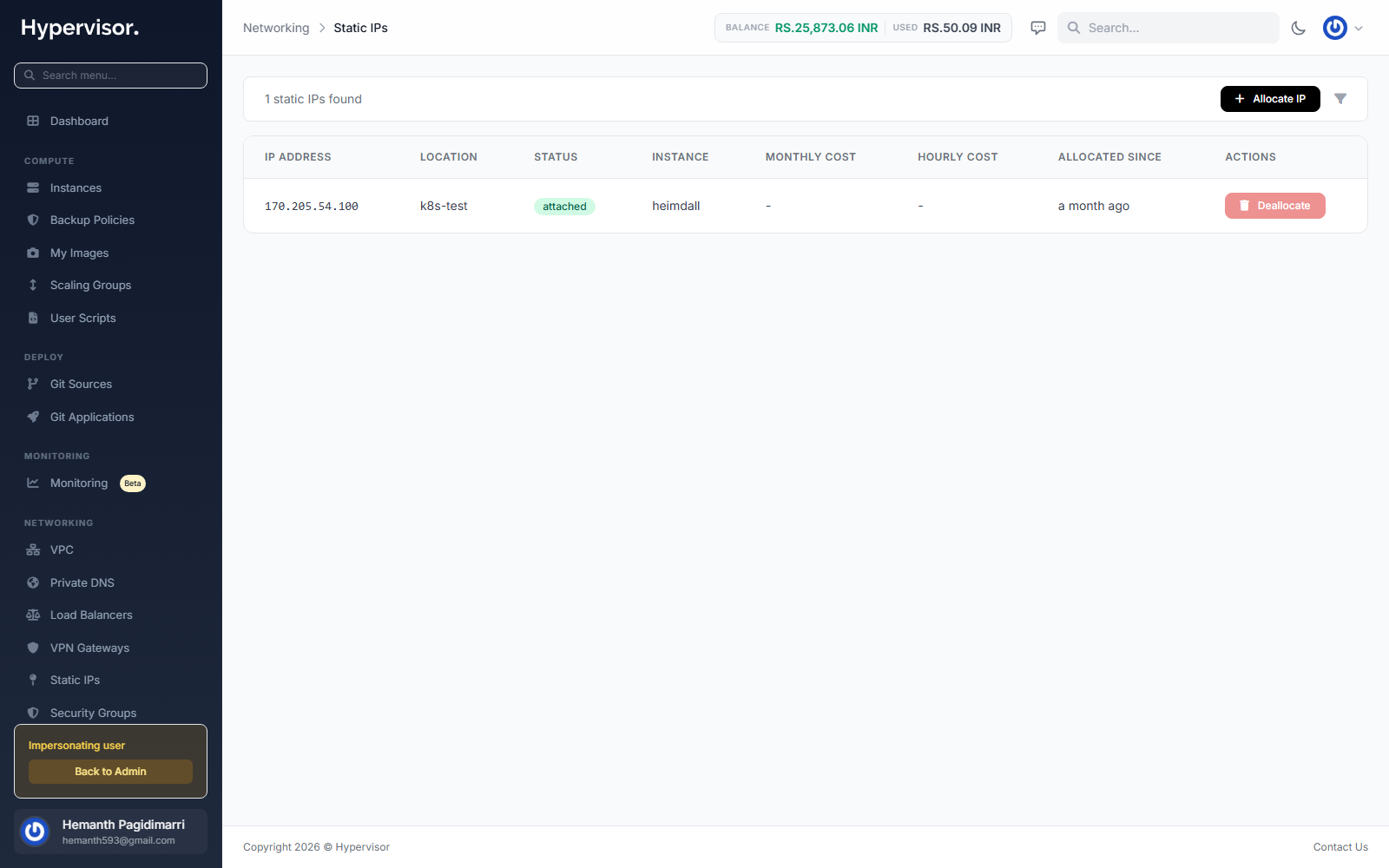The image size is (1389, 868).
Task: Click the Scaling Groups arrows icon
Action: tap(33, 285)
